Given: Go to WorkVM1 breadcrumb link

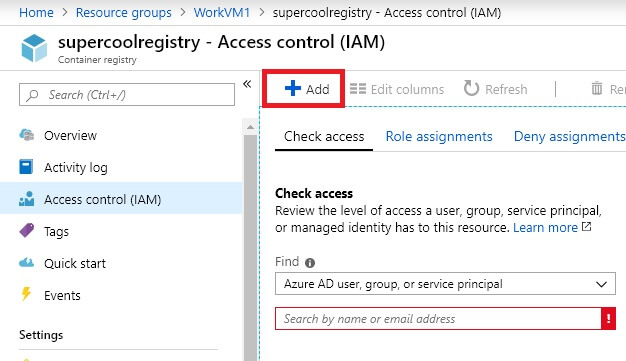Looking at the screenshot, I should tap(222, 12).
